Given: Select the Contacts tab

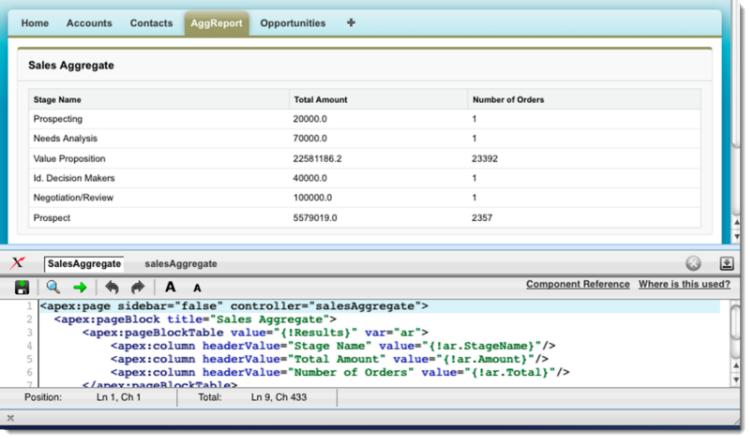Looking at the screenshot, I should pos(150,23).
